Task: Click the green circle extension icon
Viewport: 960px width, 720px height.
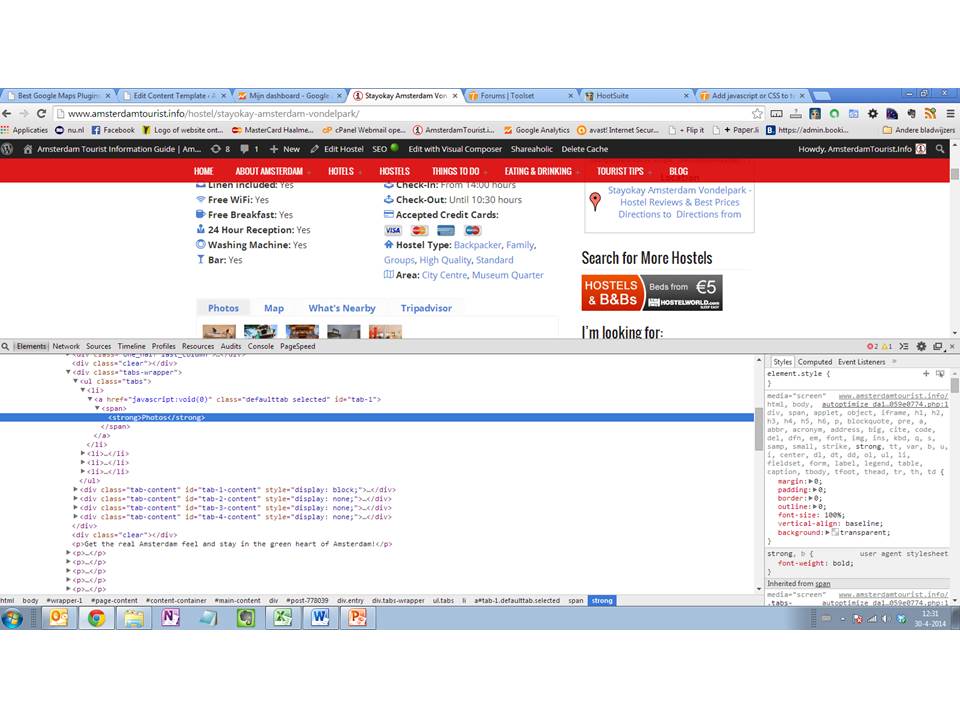Action: (x=834, y=113)
